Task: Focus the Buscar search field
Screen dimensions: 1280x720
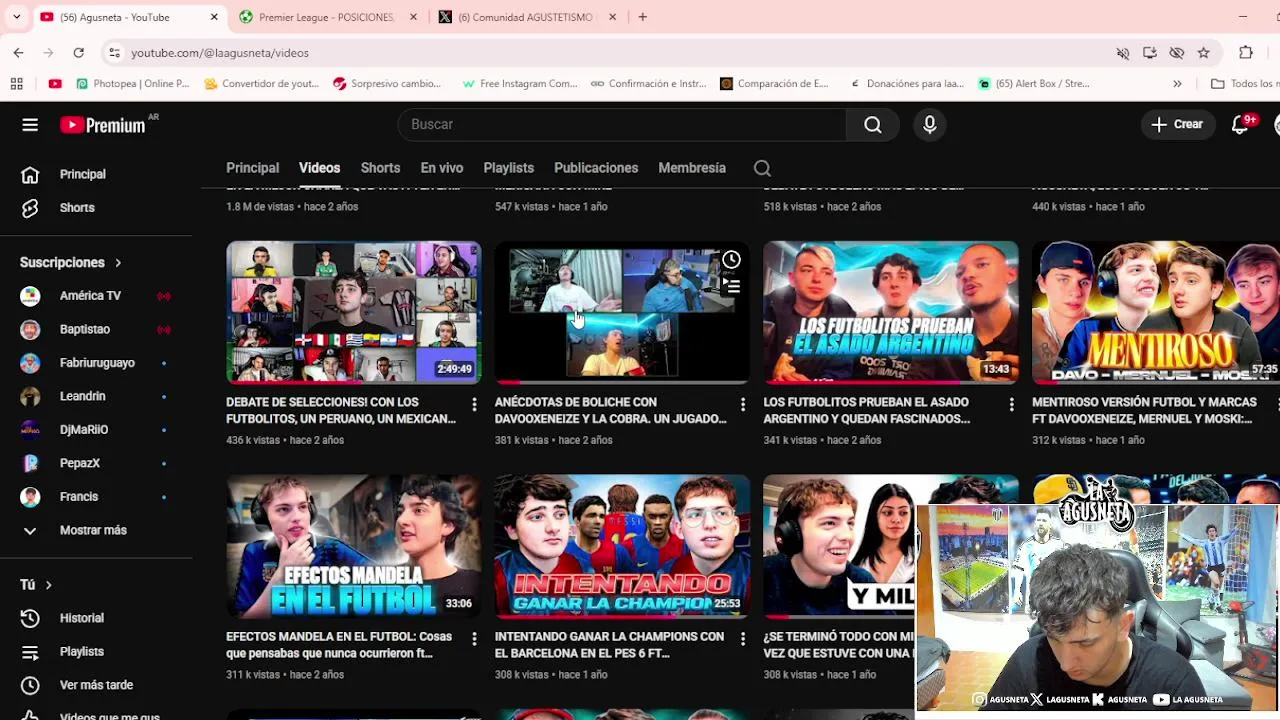Action: 622,124
